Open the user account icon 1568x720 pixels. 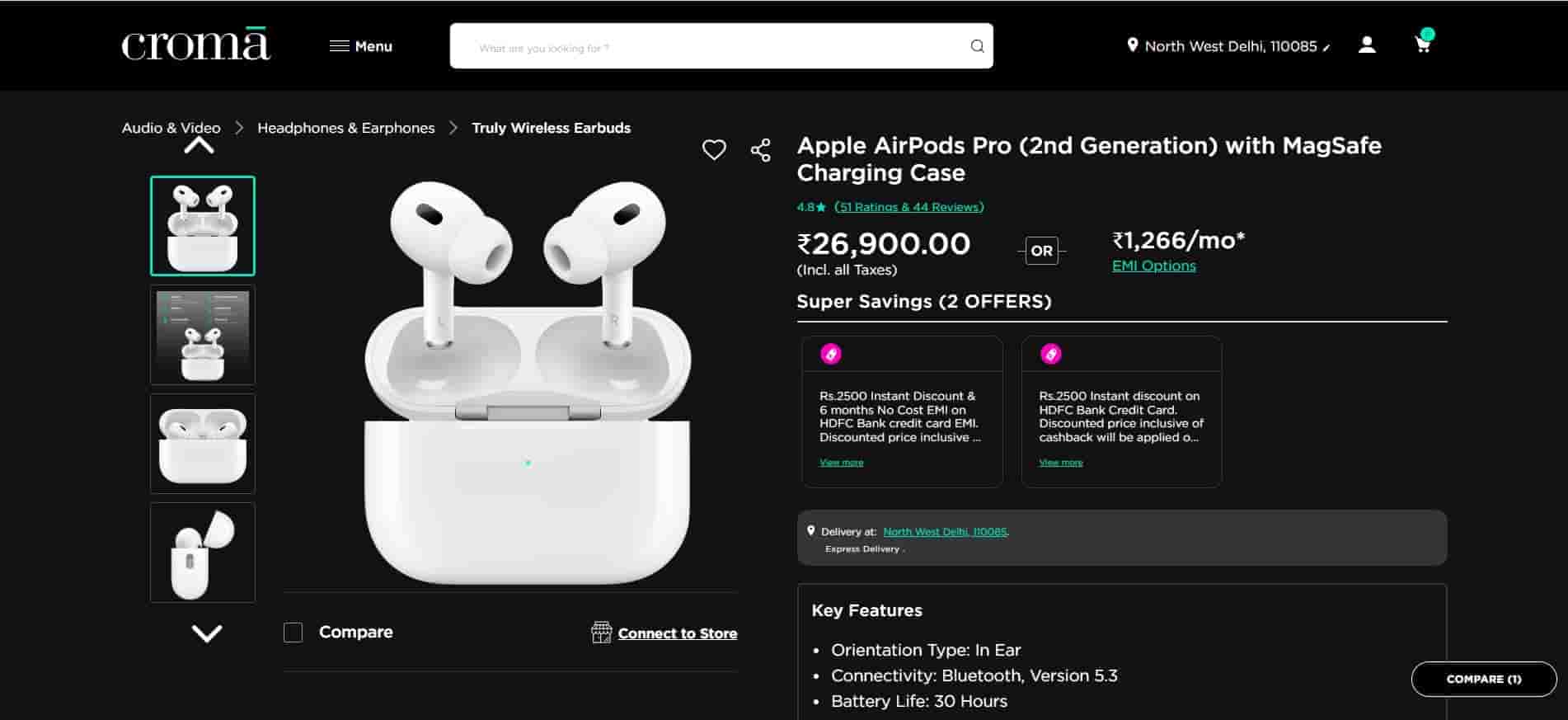point(1367,45)
